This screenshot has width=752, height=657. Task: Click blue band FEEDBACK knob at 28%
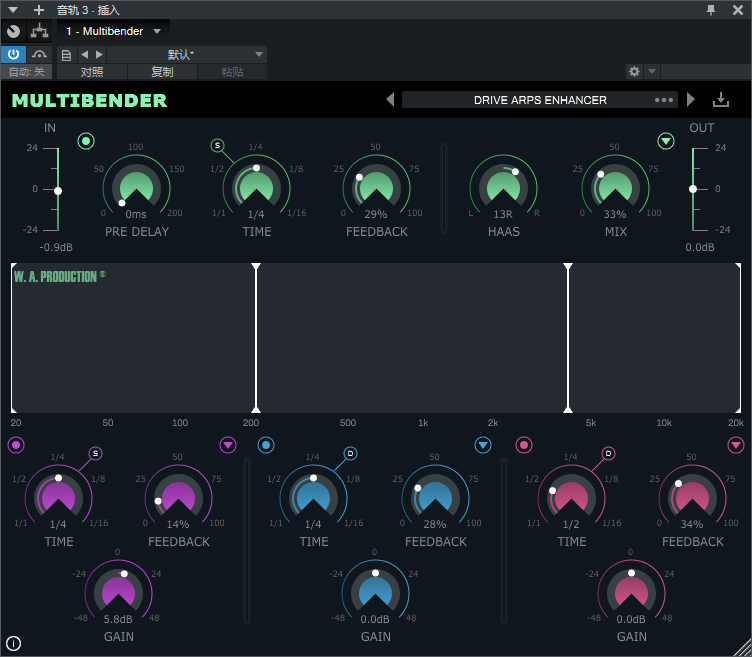click(x=435, y=498)
